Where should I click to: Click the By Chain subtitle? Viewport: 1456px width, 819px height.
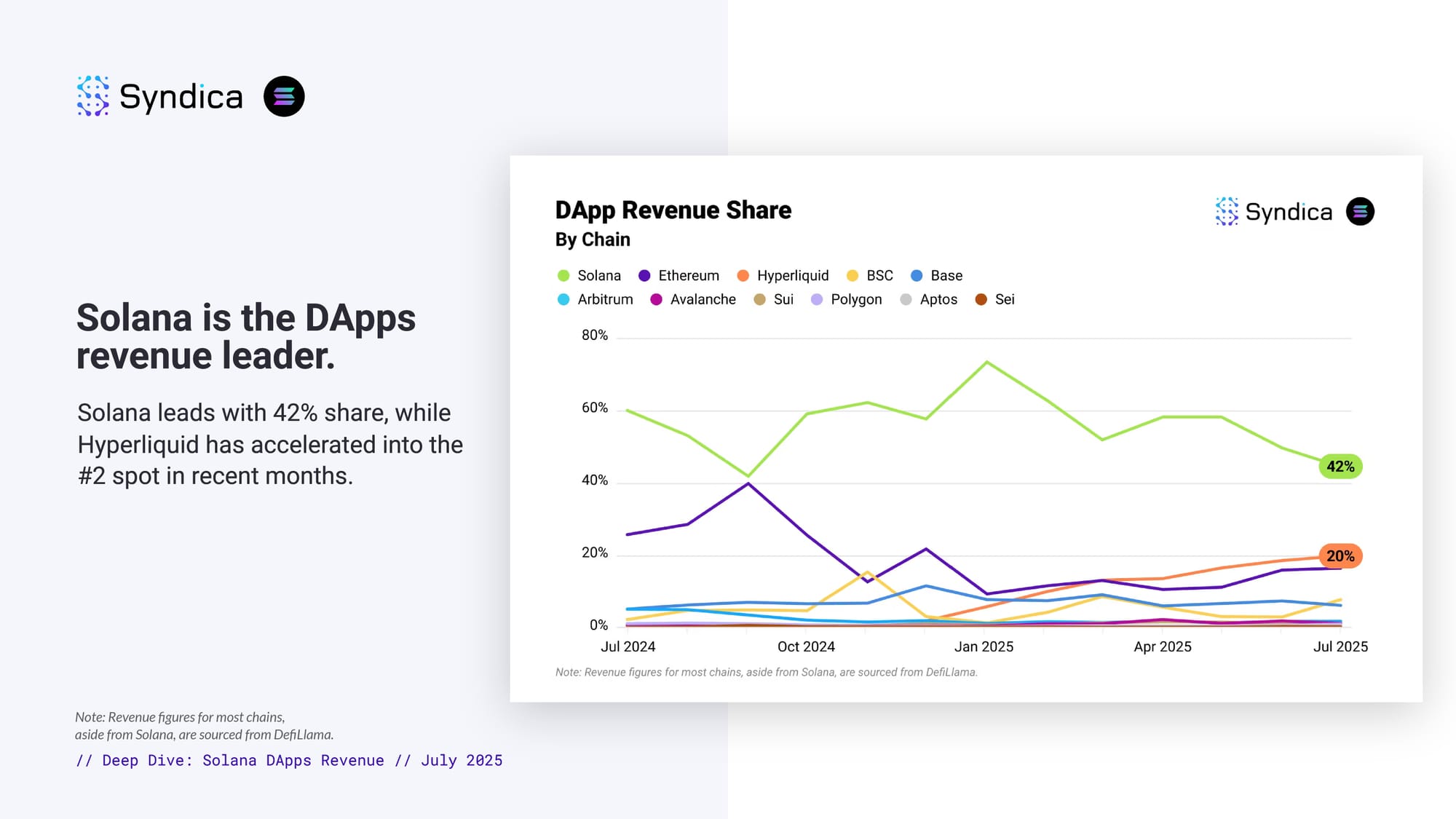click(x=593, y=240)
